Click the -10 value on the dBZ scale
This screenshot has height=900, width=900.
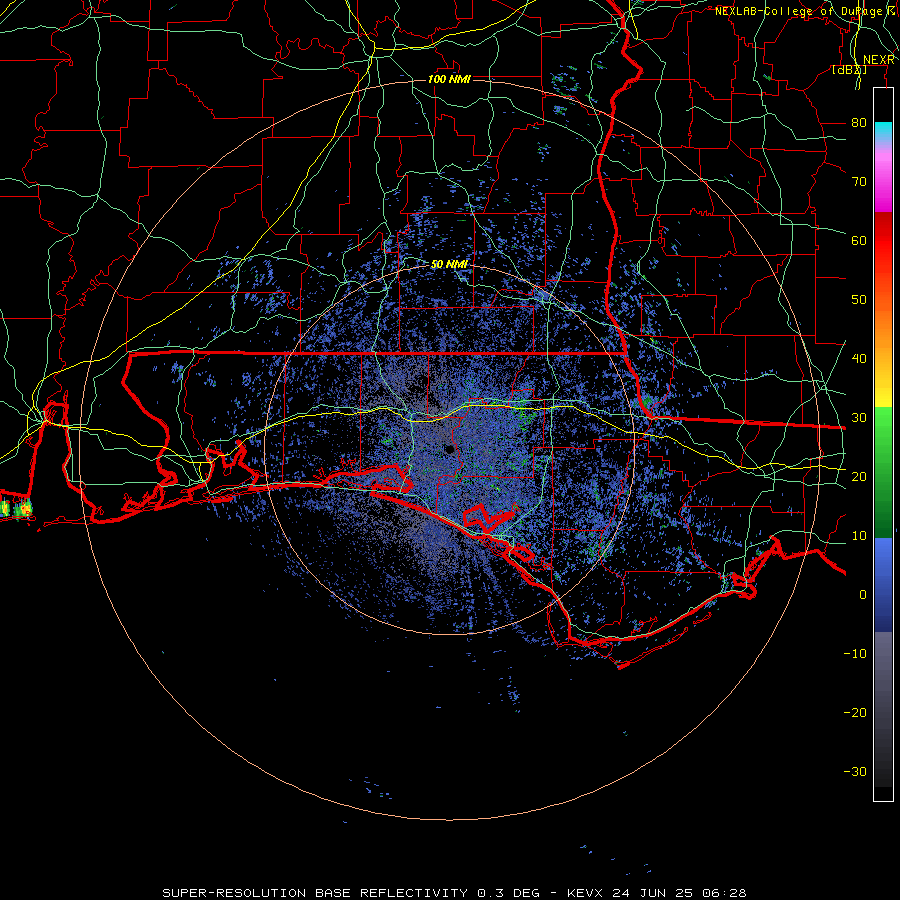point(855,654)
